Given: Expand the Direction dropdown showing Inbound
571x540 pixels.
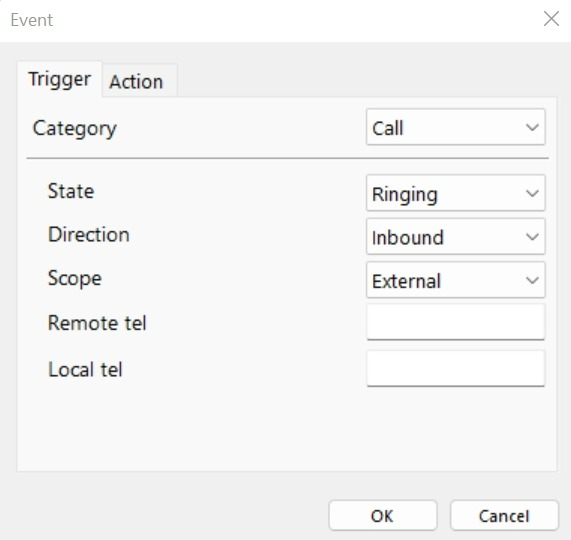Looking at the screenshot, I should 456,236.
